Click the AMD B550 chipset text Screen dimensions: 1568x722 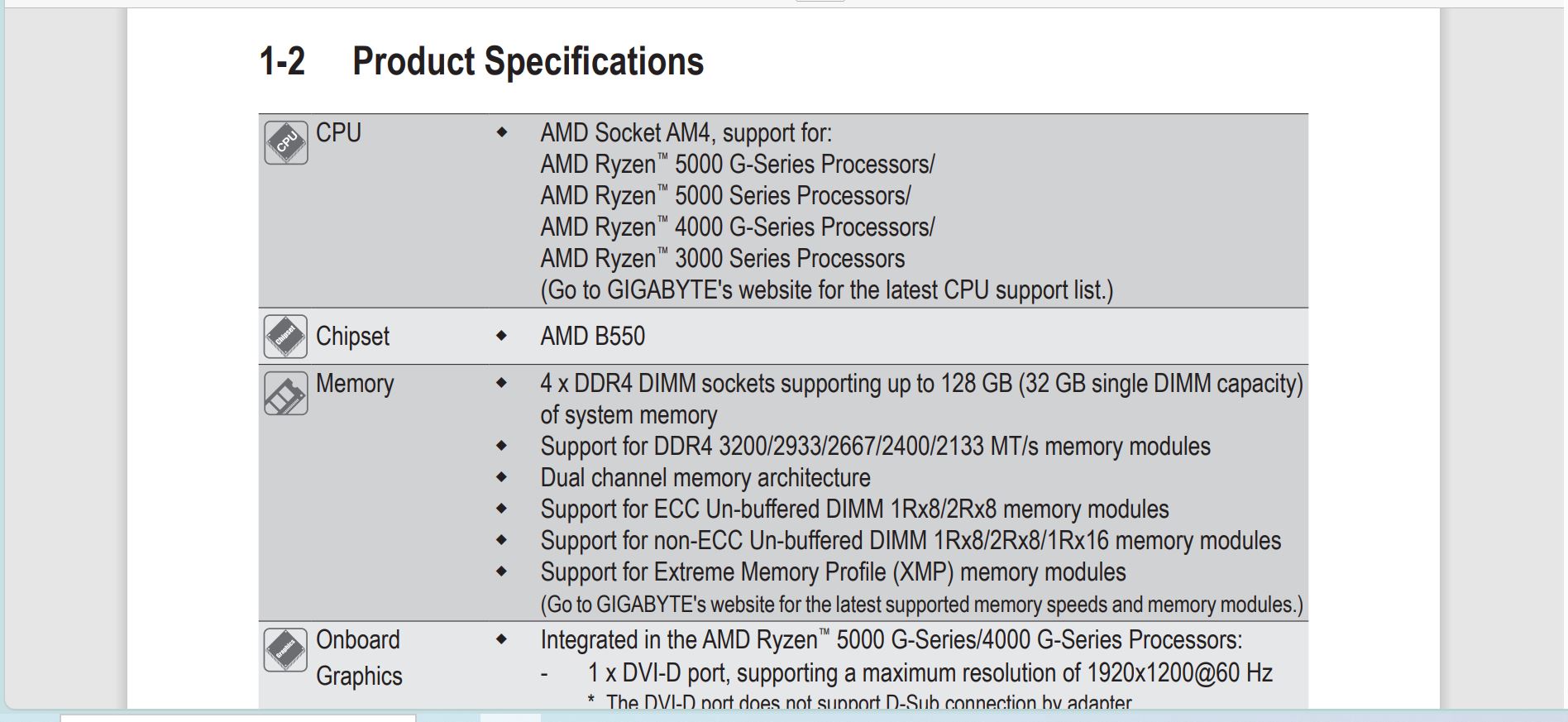pos(592,336)
